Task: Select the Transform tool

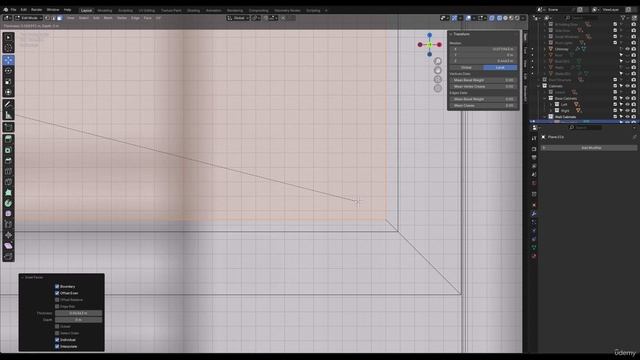Action: click(8, 92)
